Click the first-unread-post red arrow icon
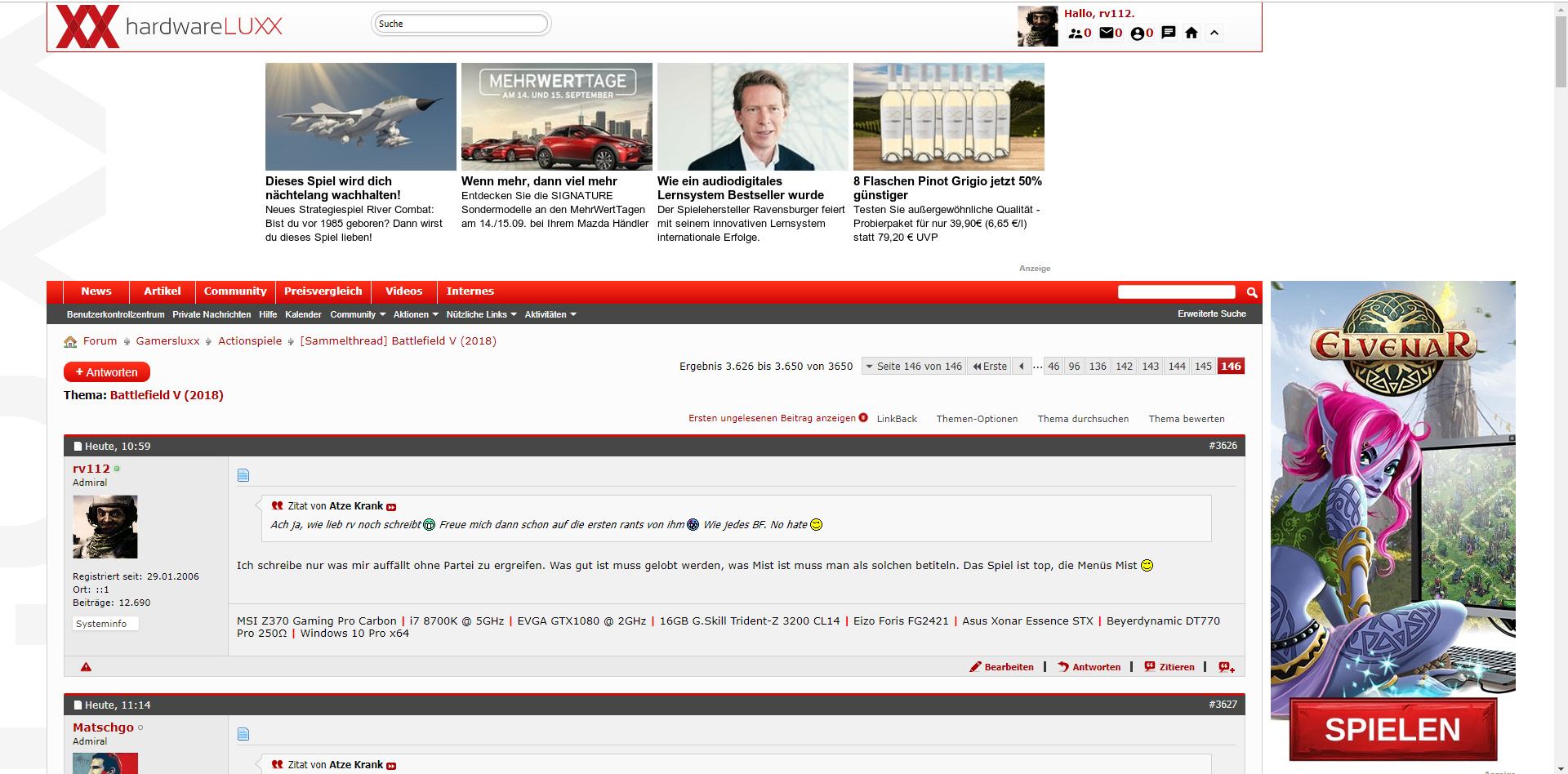This screenshot has width=1568, height=774. [x=863, y=418]
